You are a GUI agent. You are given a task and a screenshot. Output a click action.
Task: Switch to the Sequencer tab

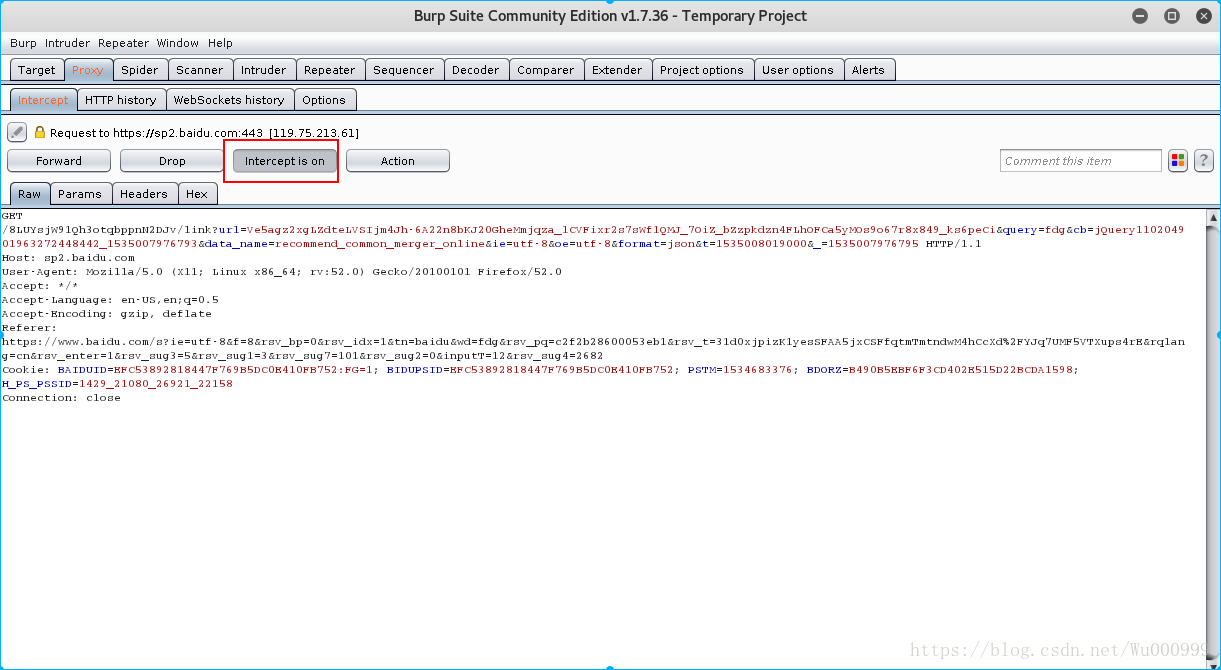[404, 70]
